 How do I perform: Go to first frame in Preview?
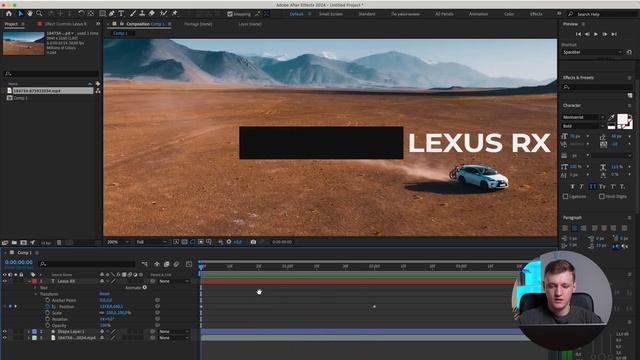pos(578,34)
